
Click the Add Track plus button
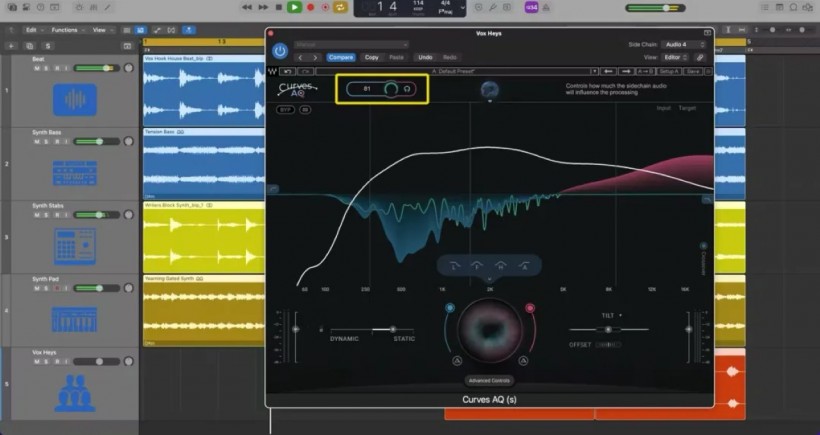pos(11,46)
